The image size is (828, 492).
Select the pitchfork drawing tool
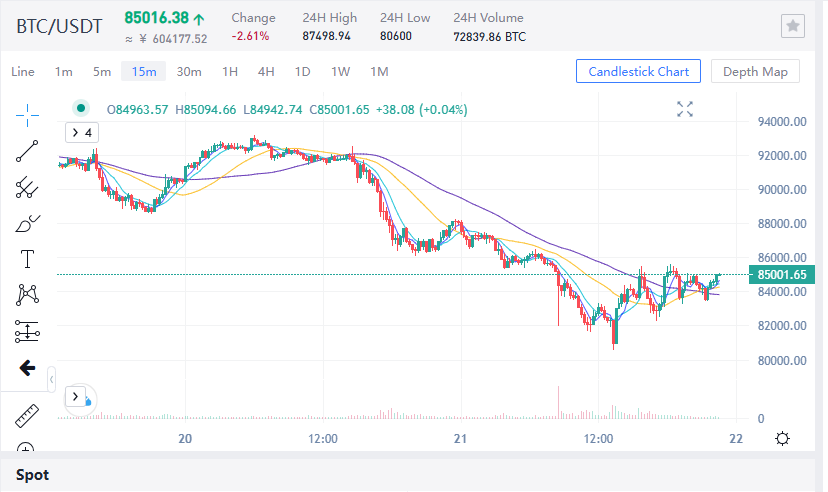pos(27,187)
